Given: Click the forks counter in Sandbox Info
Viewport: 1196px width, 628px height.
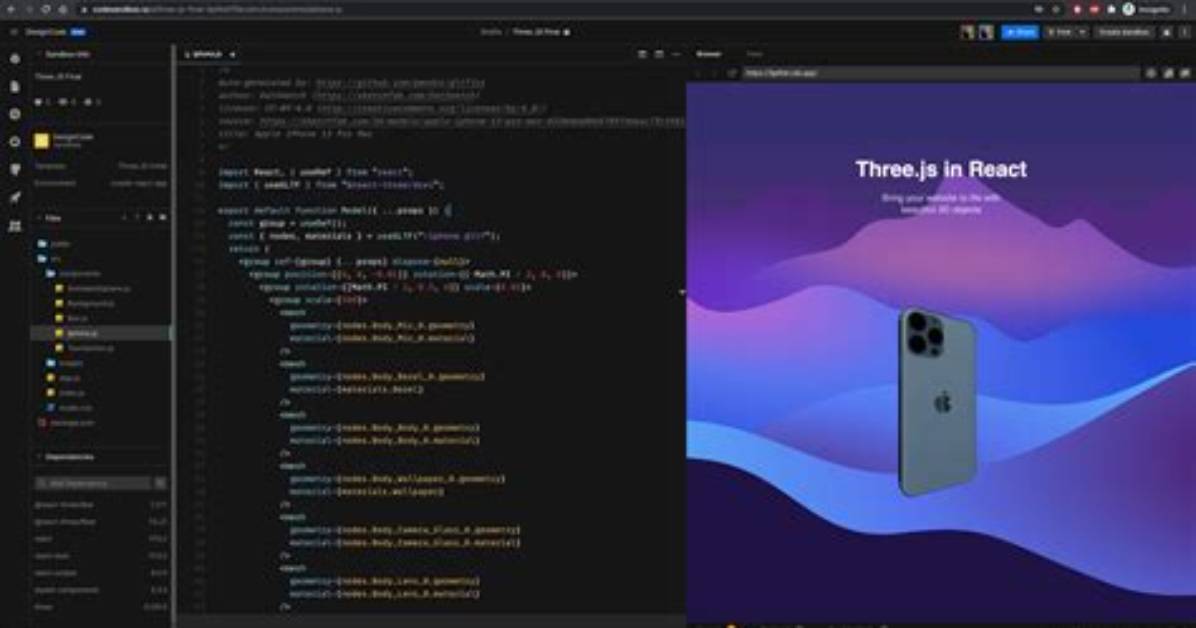Looking at the screenshot, I should click(x=92, y=101).
